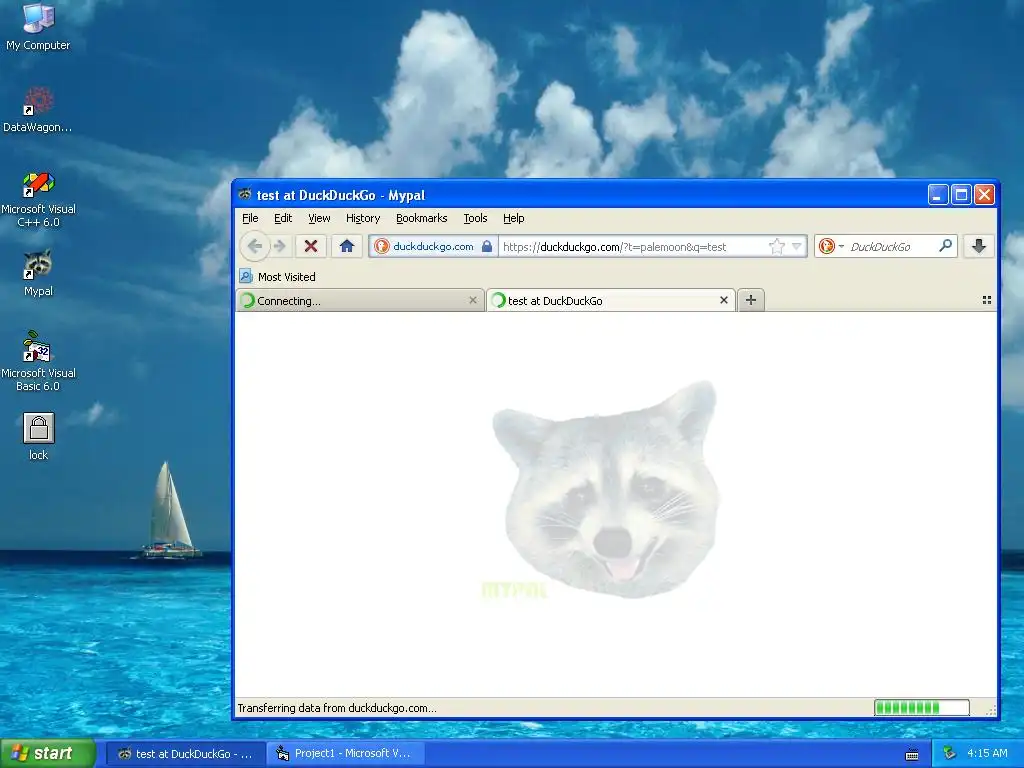1024x768 pixels.
Task: Open the History menu
Action: (363, 218)
